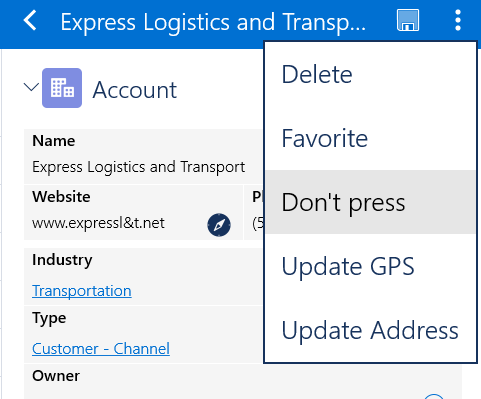Choose Delete from the menu
The image size is (481, 399).
coord(370,74)
